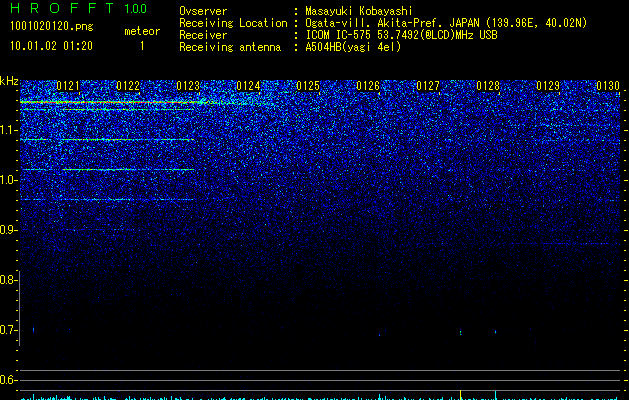Click the kHz axis unit label
The width and height of the screenshot is (629, 400).
(x=9, y=81)
